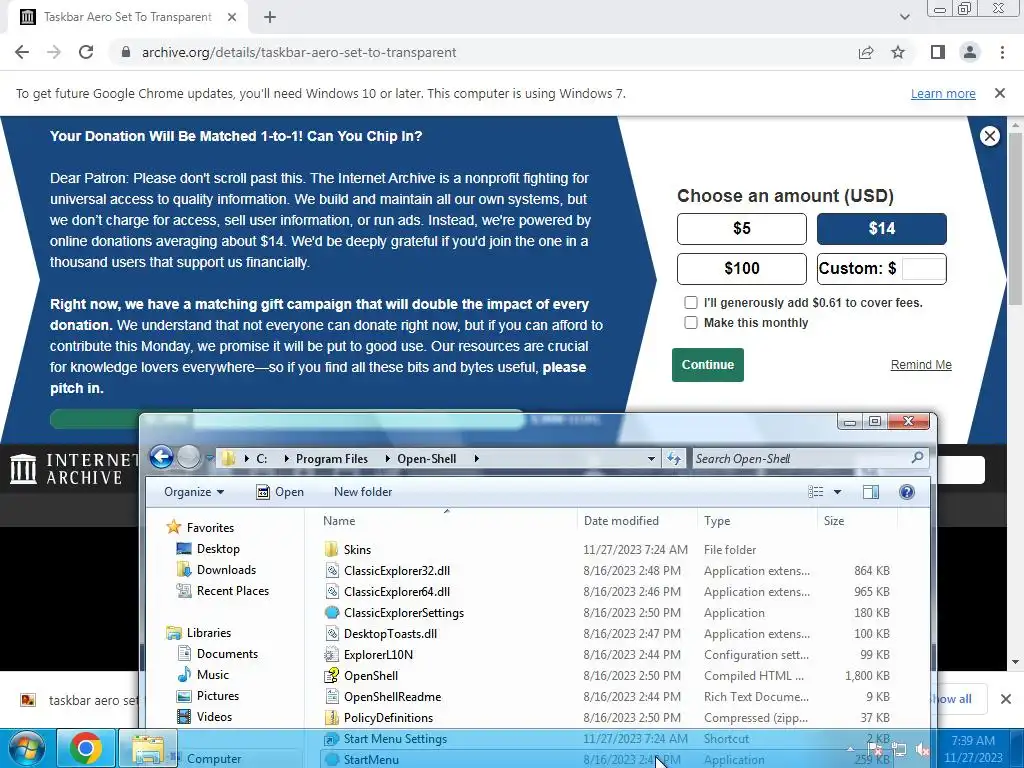
Task: Click the green Continue button
Action: [x=708, y=365]
